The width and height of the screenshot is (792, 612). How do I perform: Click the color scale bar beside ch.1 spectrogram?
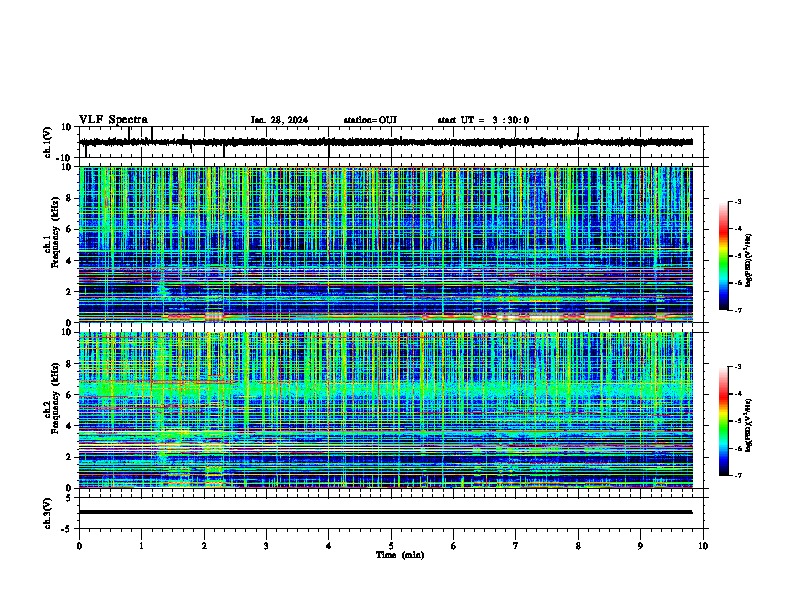coord(723,256)
